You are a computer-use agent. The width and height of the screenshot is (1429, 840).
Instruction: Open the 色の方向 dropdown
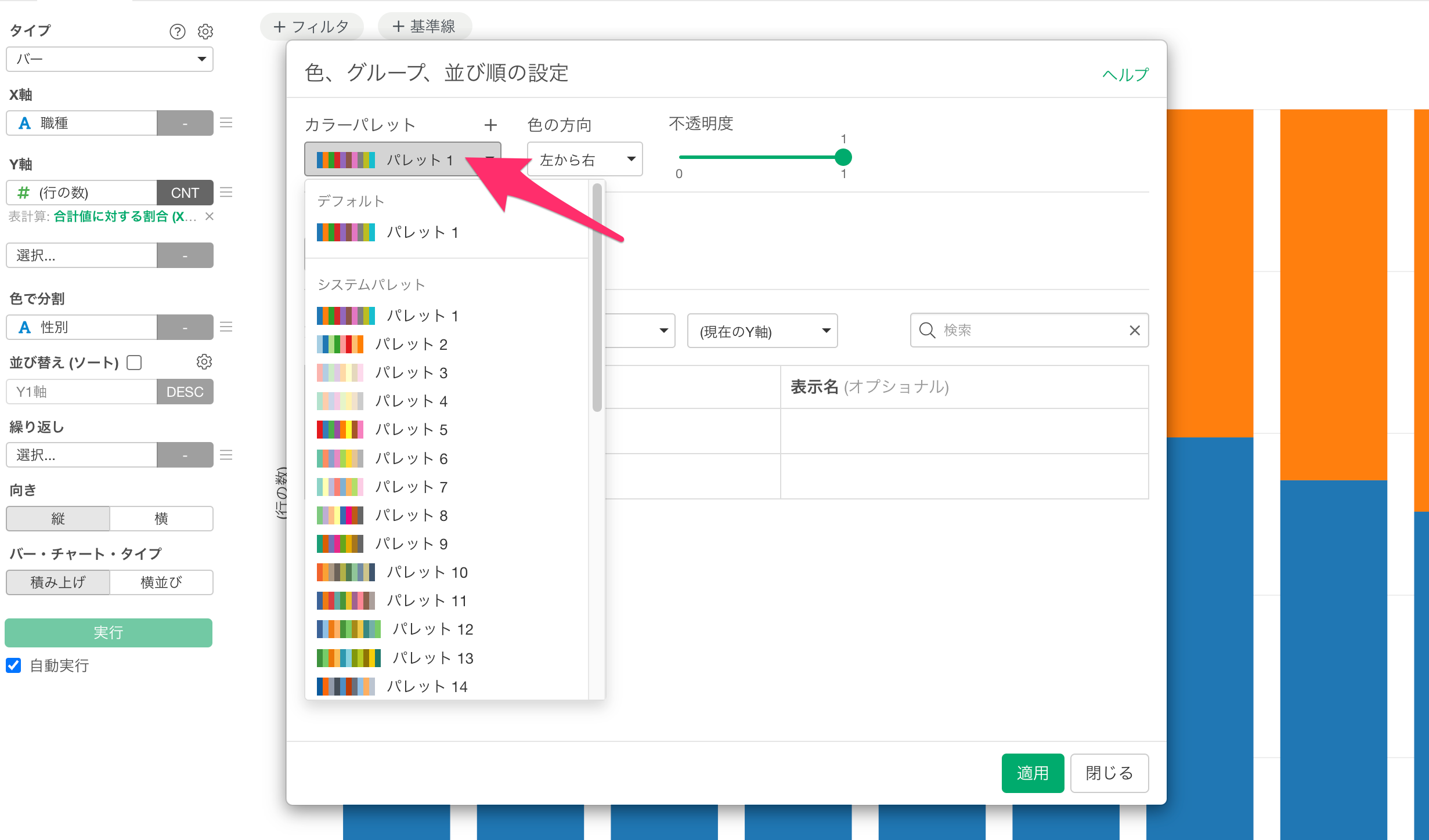584,160
